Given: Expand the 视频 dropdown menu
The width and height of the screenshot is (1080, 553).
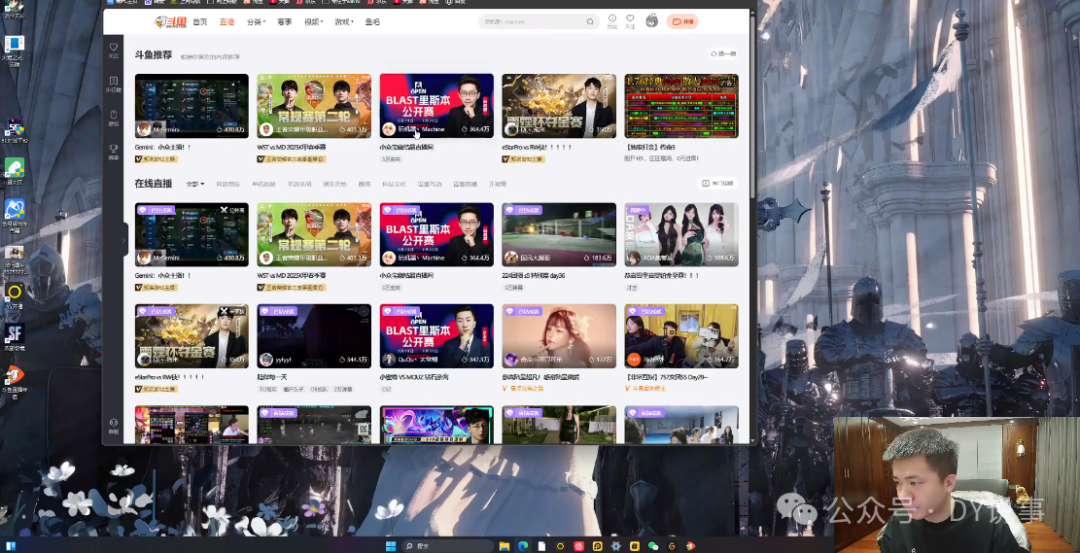Looking at the screenshot, I should (314, 22).
